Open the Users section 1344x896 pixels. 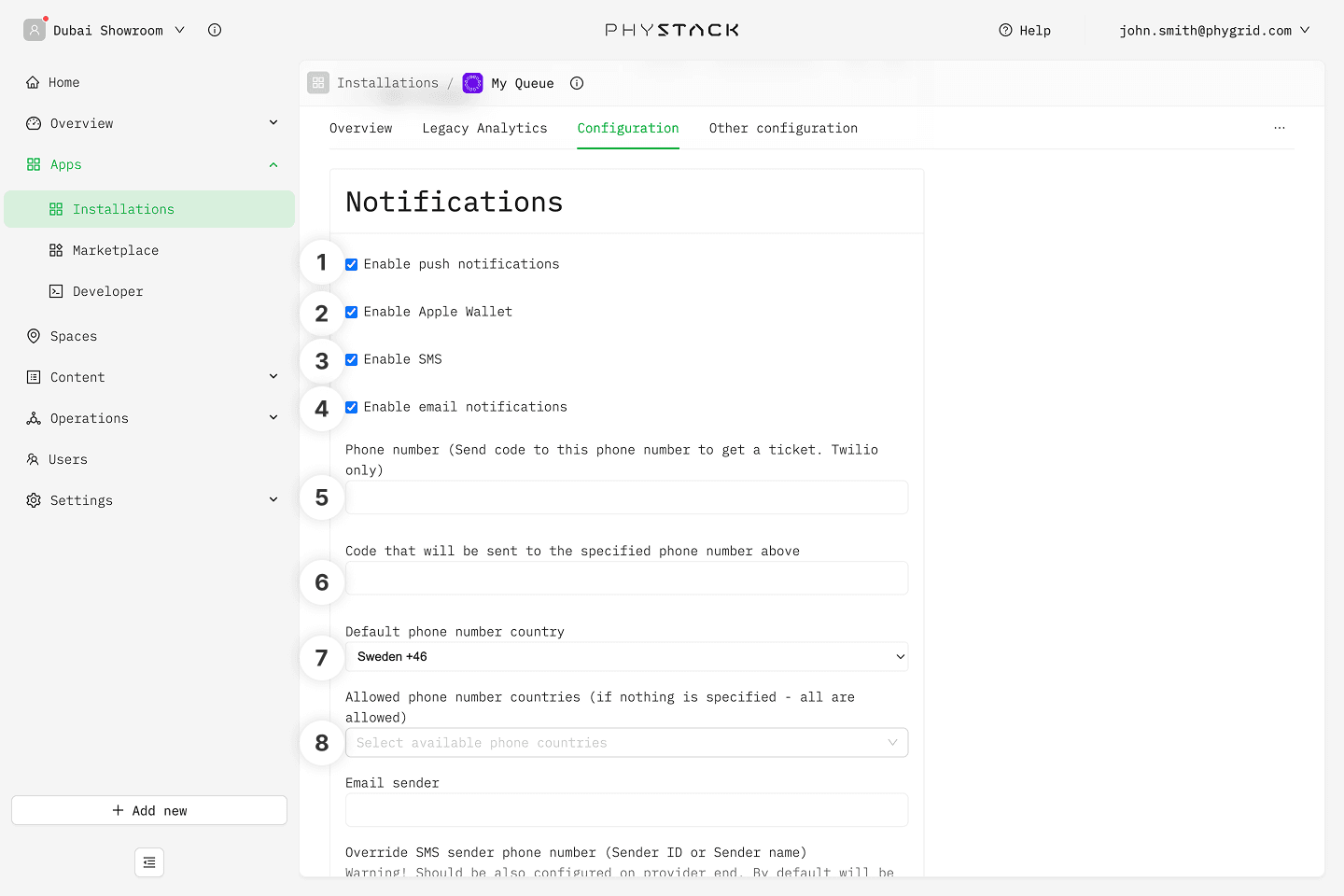click(67, 459)
